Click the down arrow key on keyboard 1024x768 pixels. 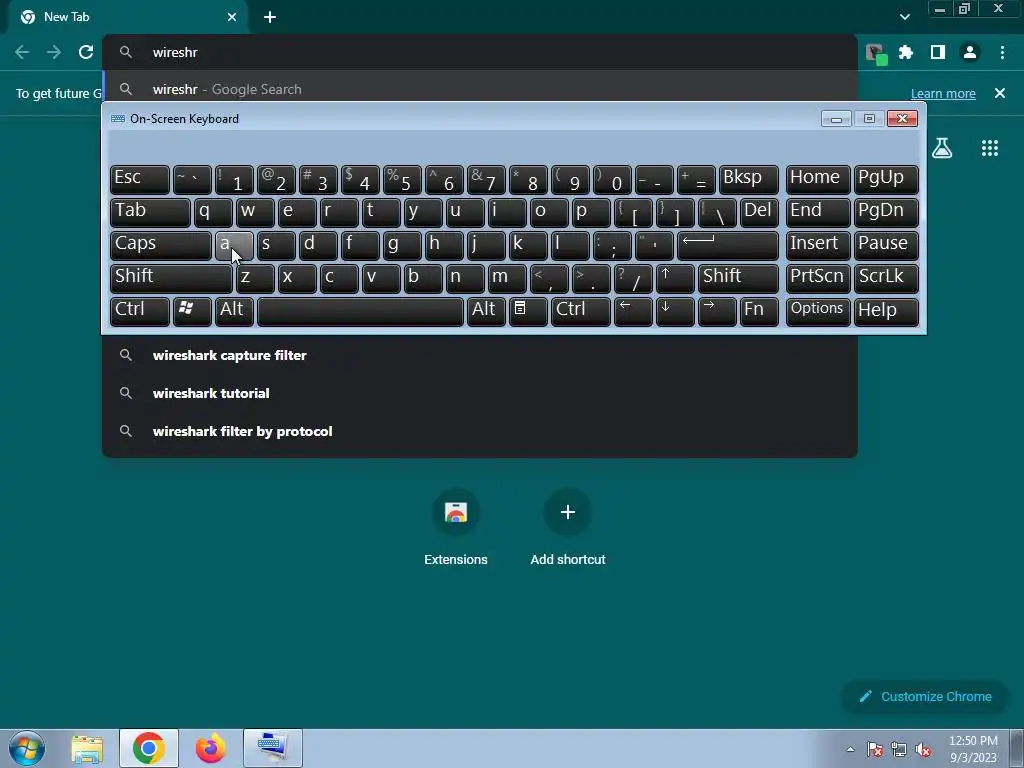click(x=675, y=312)
